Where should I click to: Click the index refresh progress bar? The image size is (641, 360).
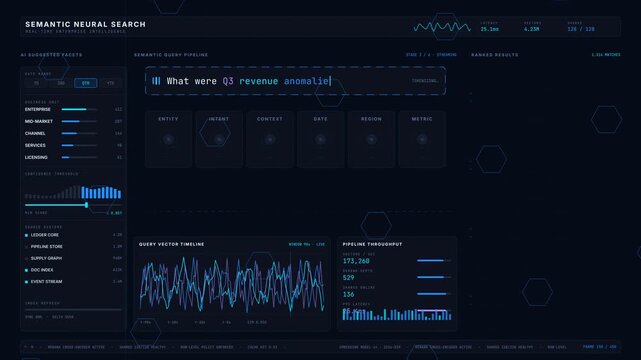[x=74, y=310]
